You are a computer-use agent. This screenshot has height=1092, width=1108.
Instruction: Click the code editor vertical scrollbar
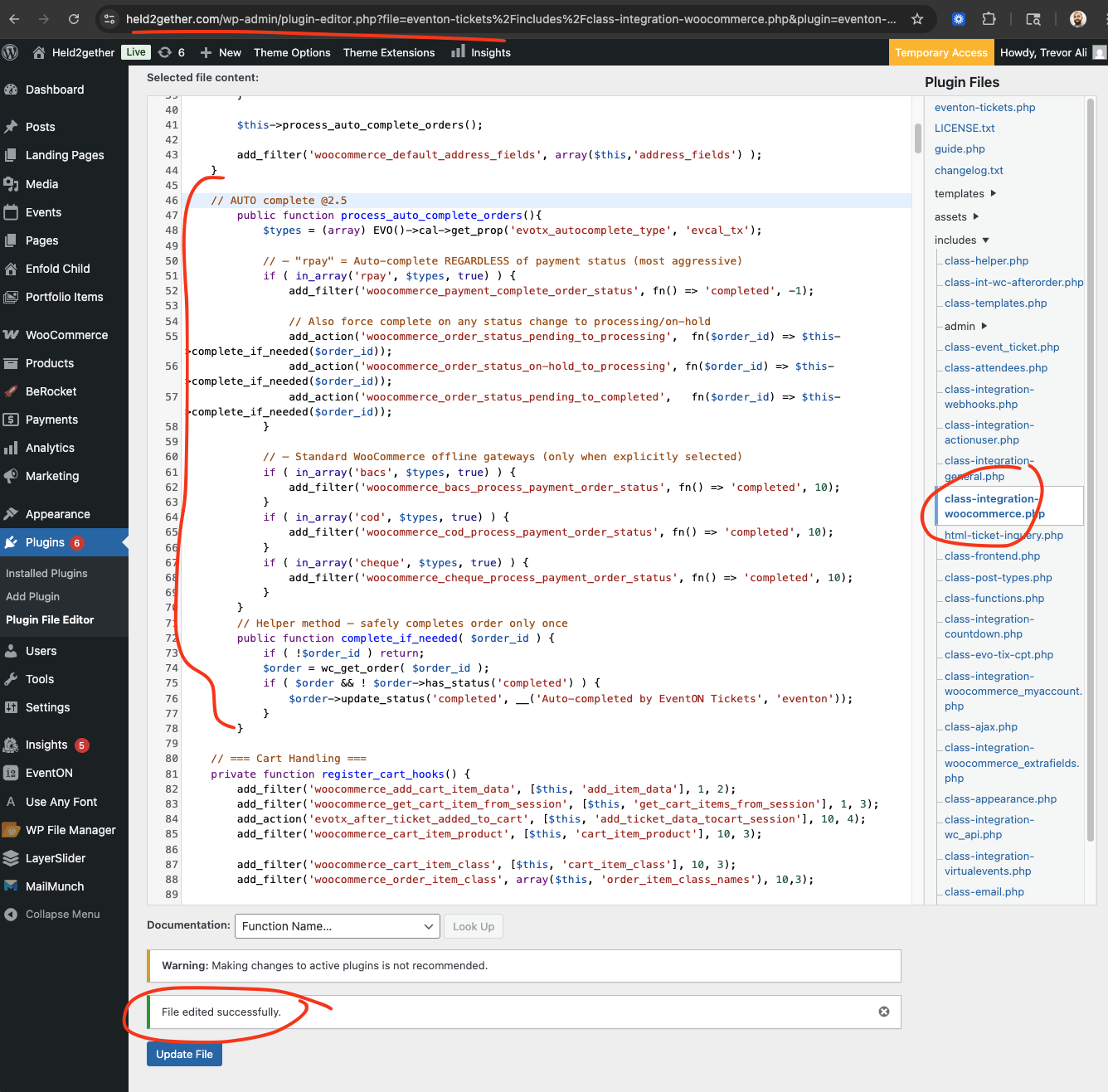(917, 138)
